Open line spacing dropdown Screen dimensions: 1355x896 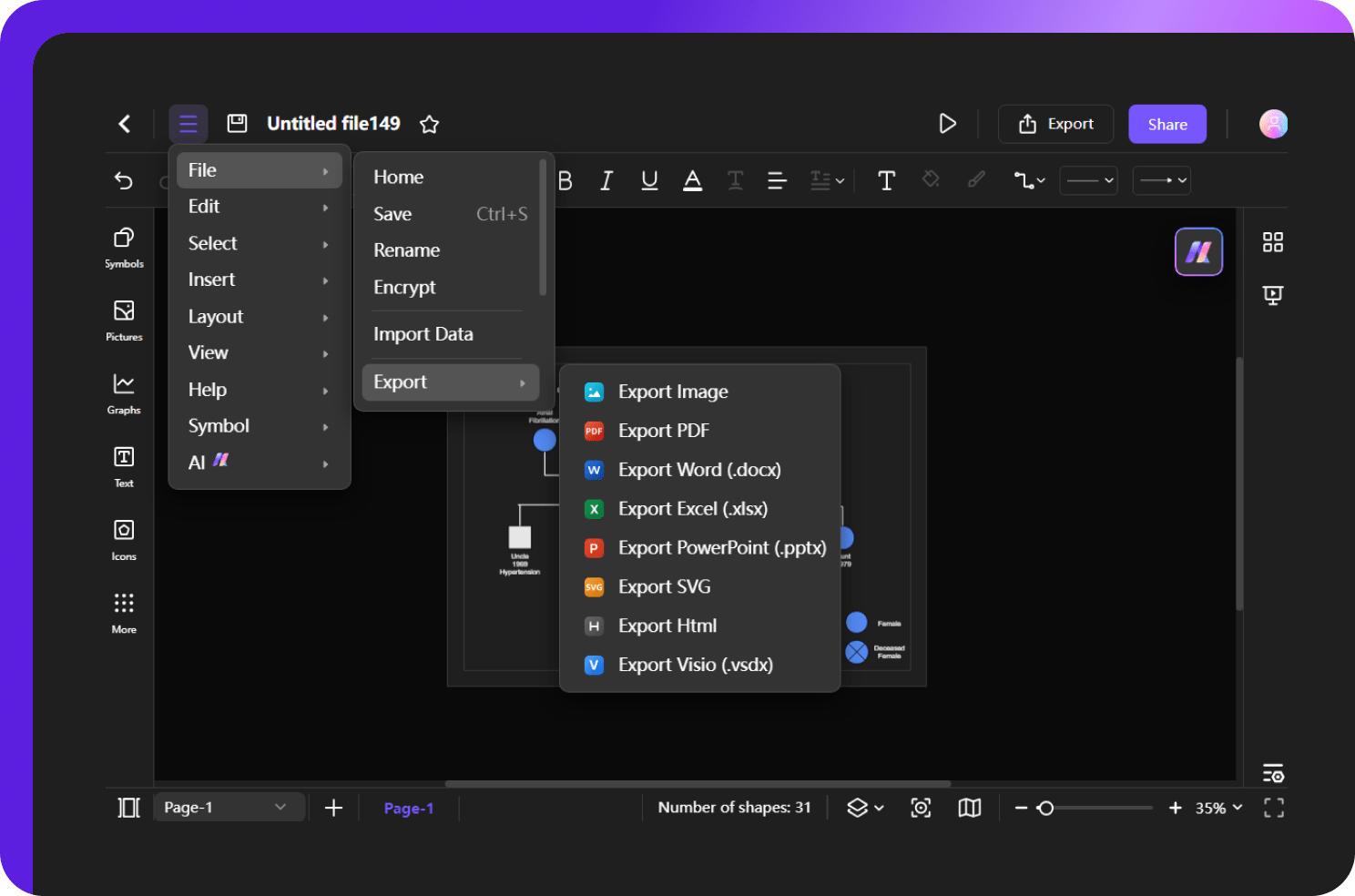pos(828,180)
